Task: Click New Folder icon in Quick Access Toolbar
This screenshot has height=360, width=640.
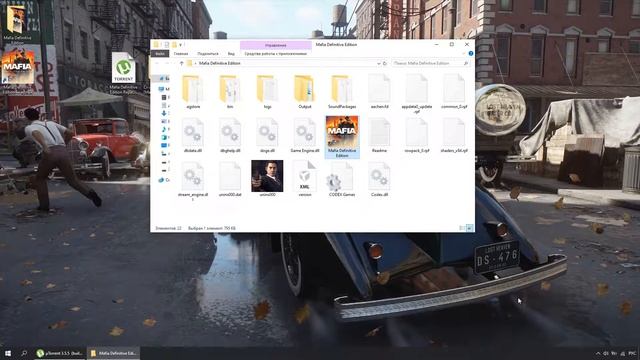Action: [174, 44]
